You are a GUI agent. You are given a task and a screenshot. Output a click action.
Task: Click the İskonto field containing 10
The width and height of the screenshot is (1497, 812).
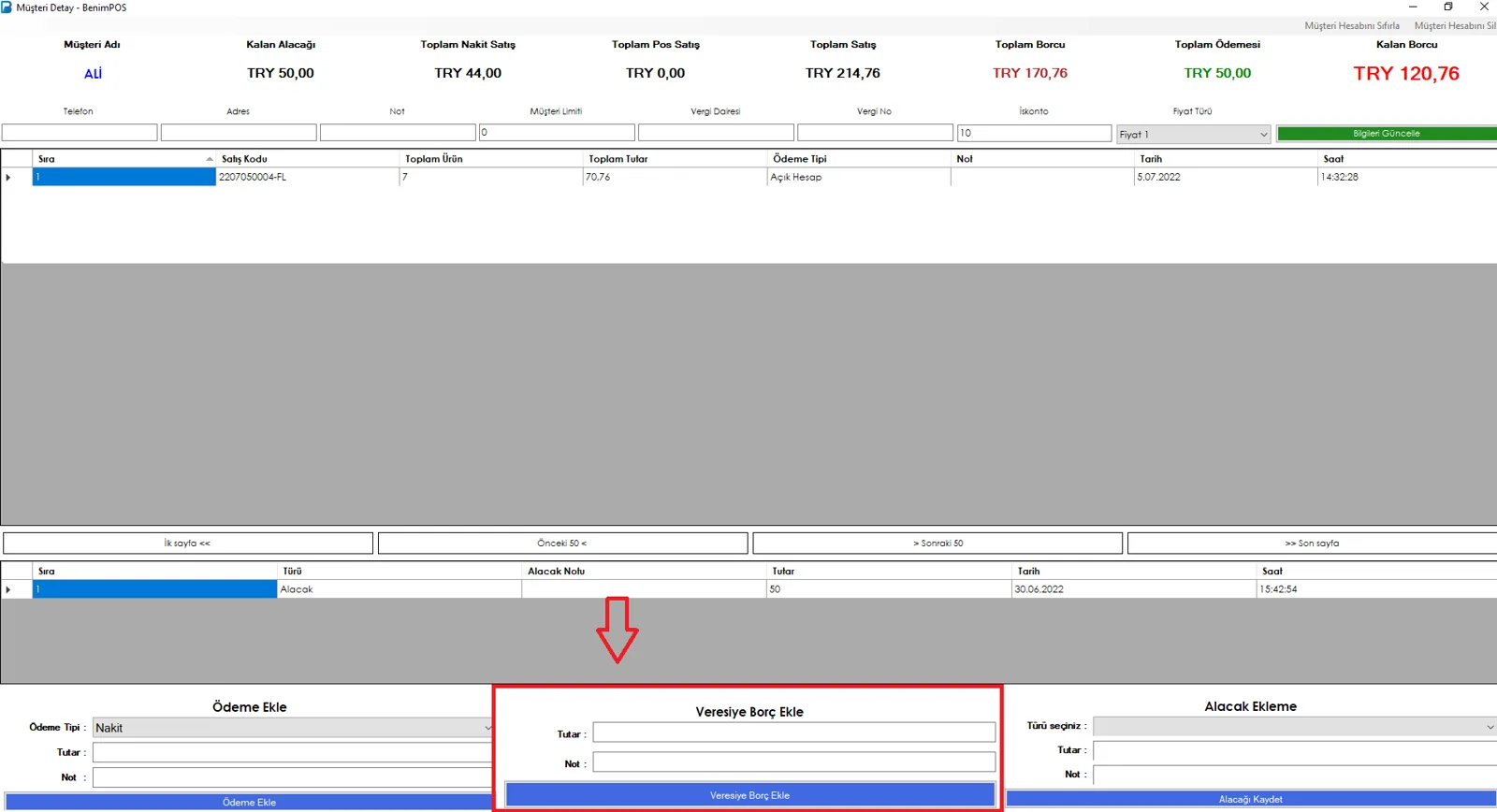[x=1034, y=133]
